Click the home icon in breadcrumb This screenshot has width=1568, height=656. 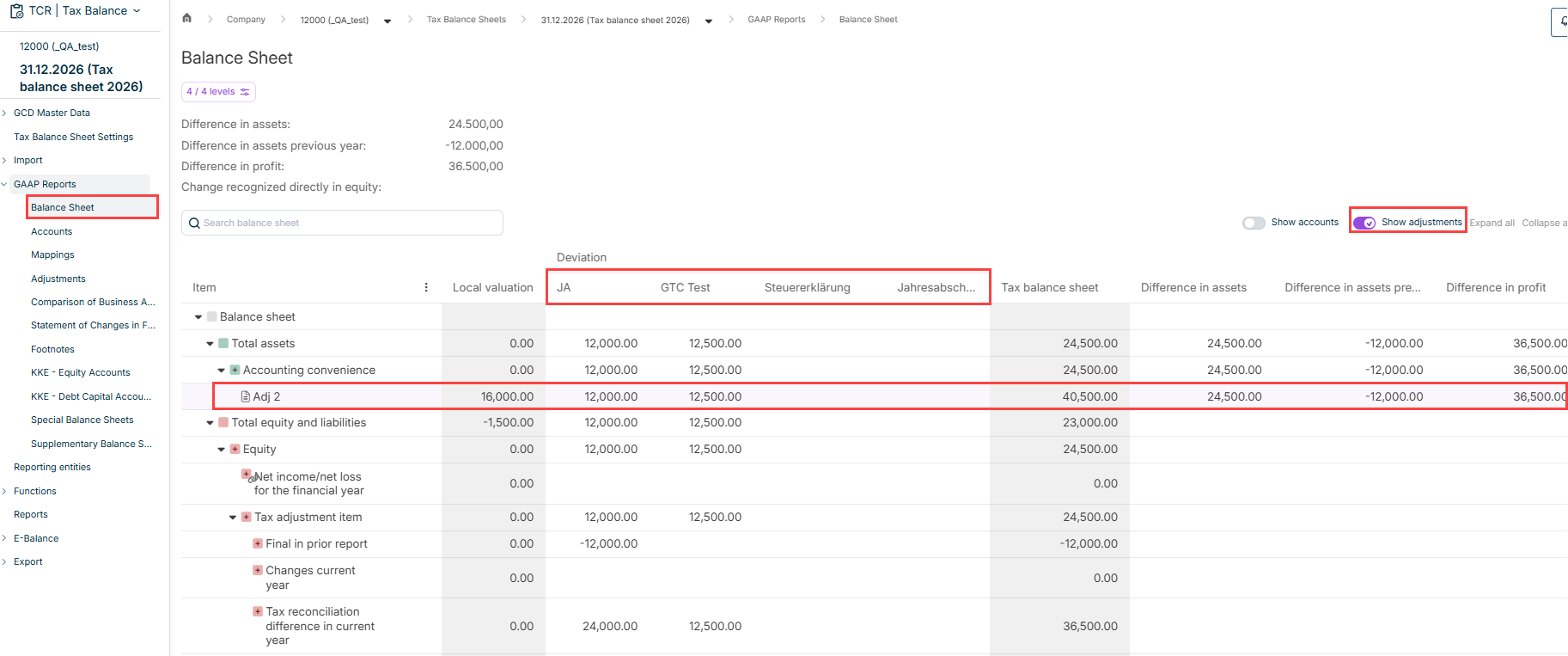pyautogui.click(x=186, y=18)
